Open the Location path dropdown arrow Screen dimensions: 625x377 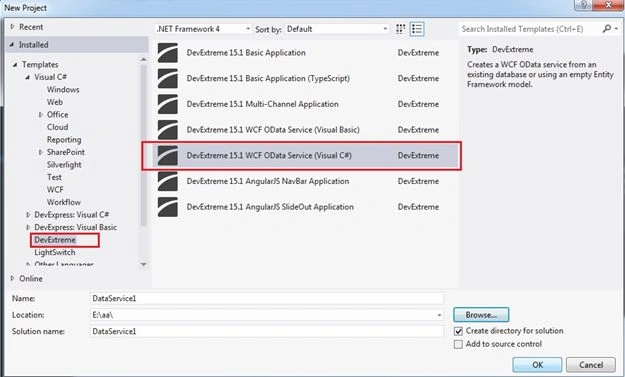pos(439,315)
